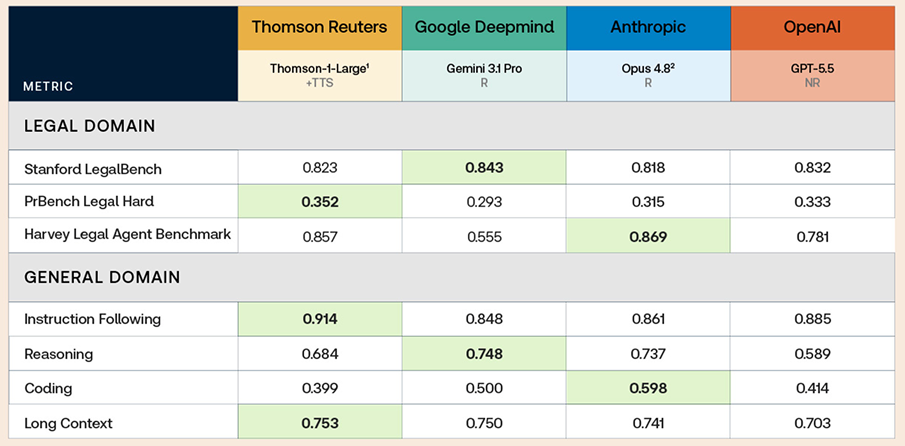Click the METRIC header label

48,87
